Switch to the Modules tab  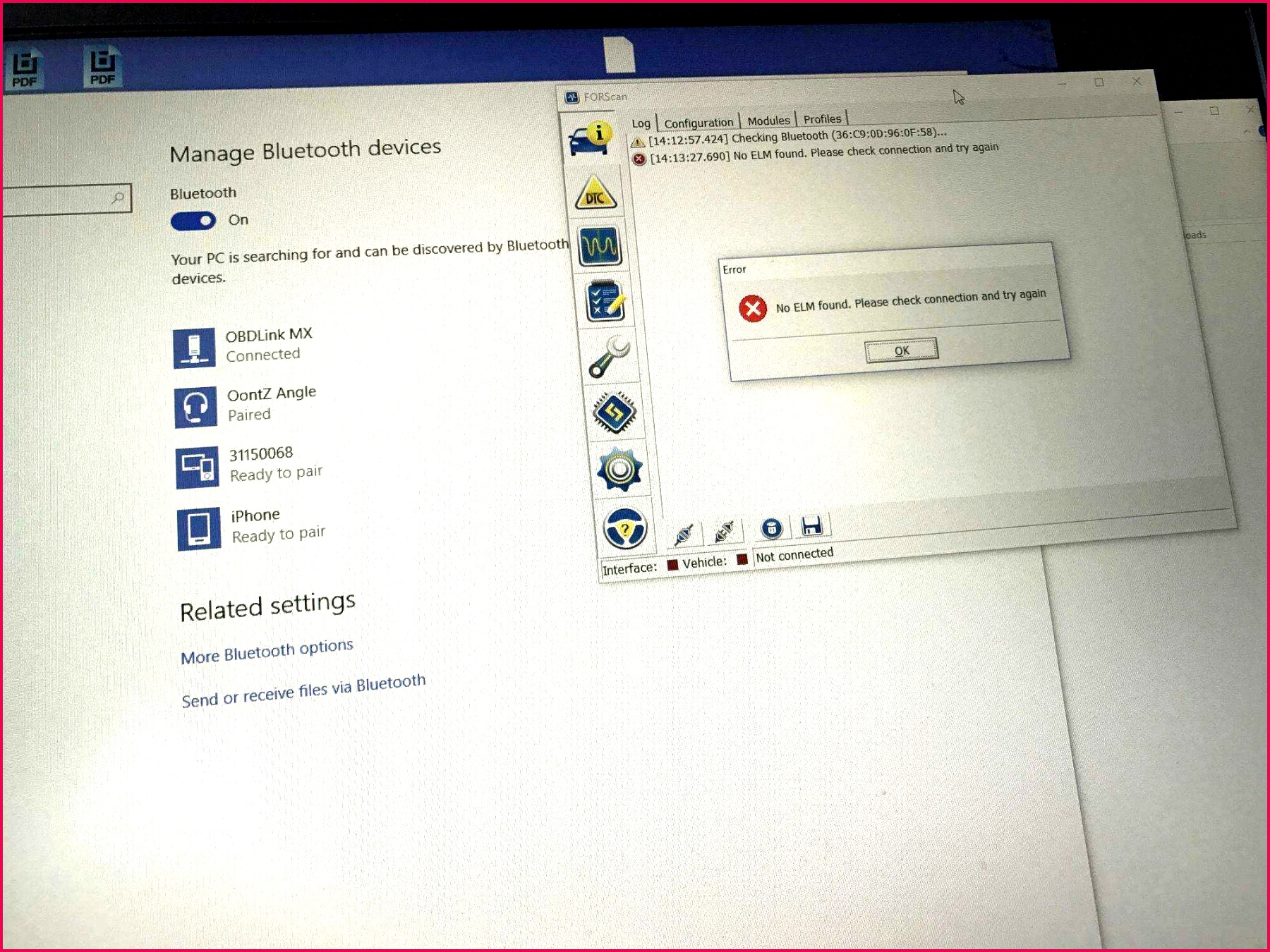pyautogui.click(x=768, y=121)
